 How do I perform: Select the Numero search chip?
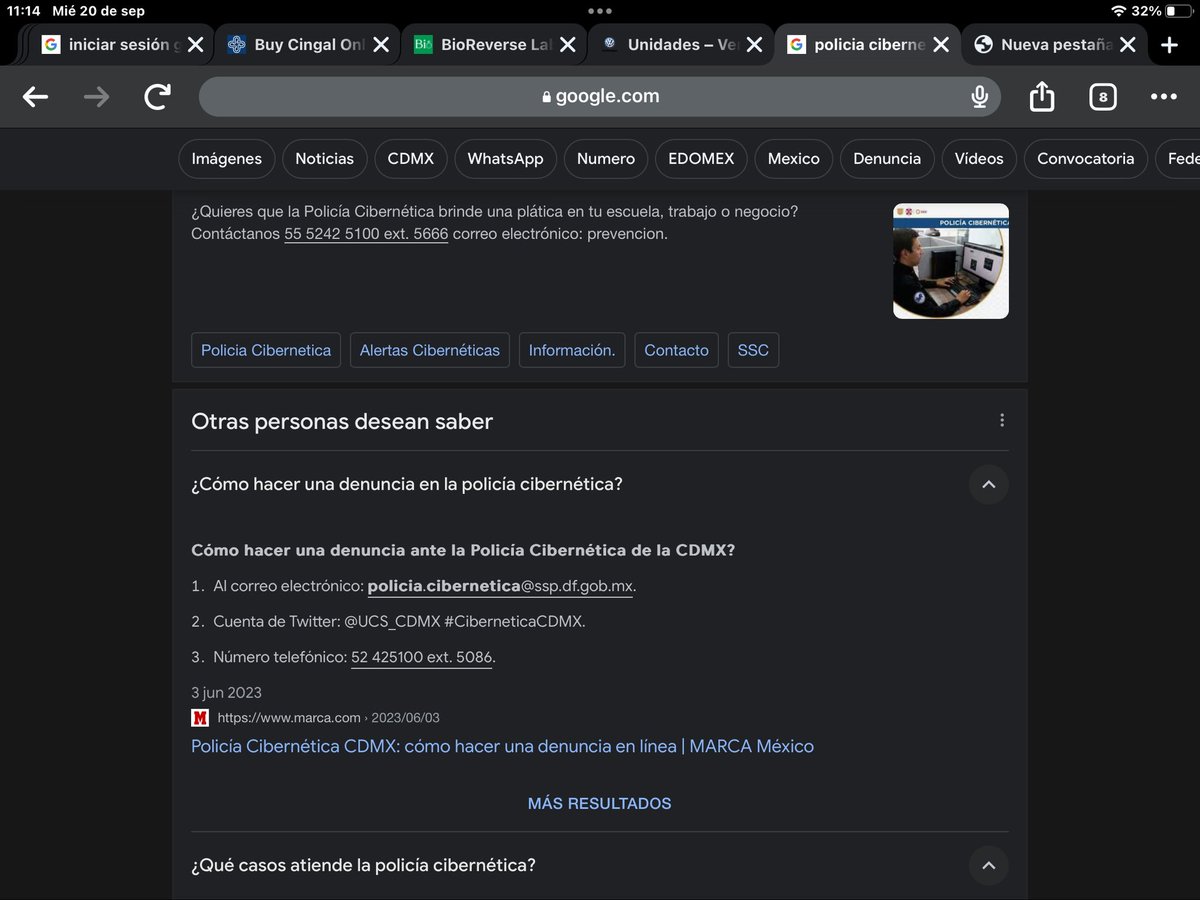(606, 158)
